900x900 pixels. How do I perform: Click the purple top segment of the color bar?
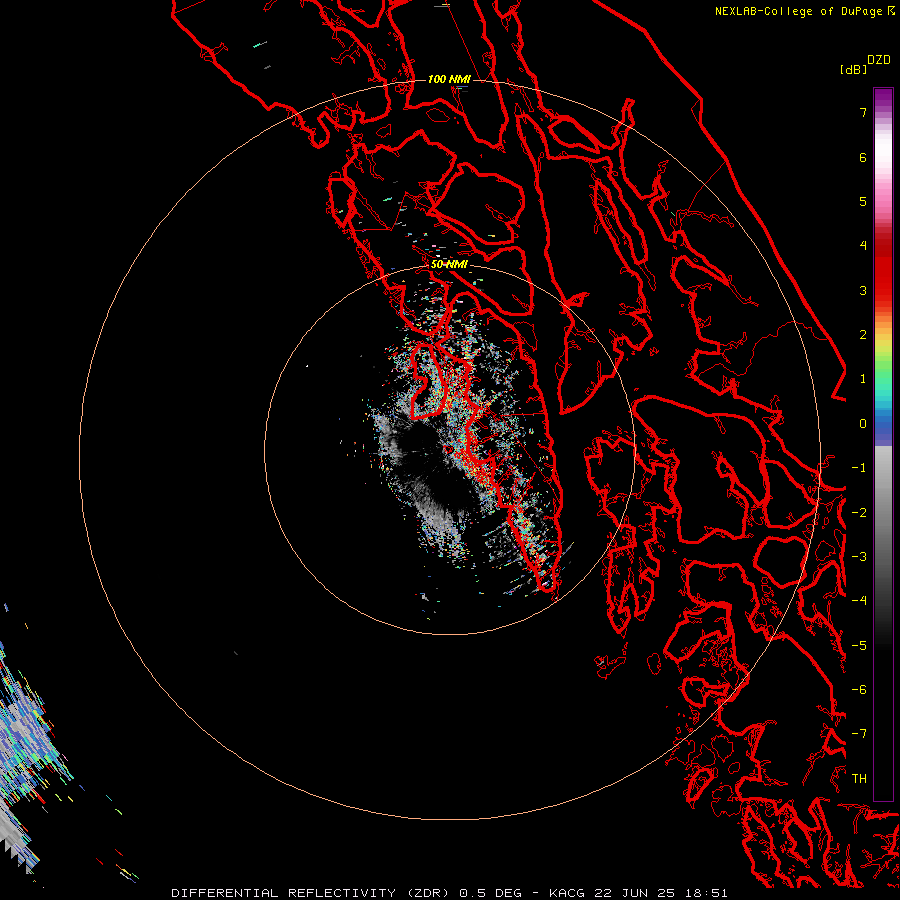[883, 98]
